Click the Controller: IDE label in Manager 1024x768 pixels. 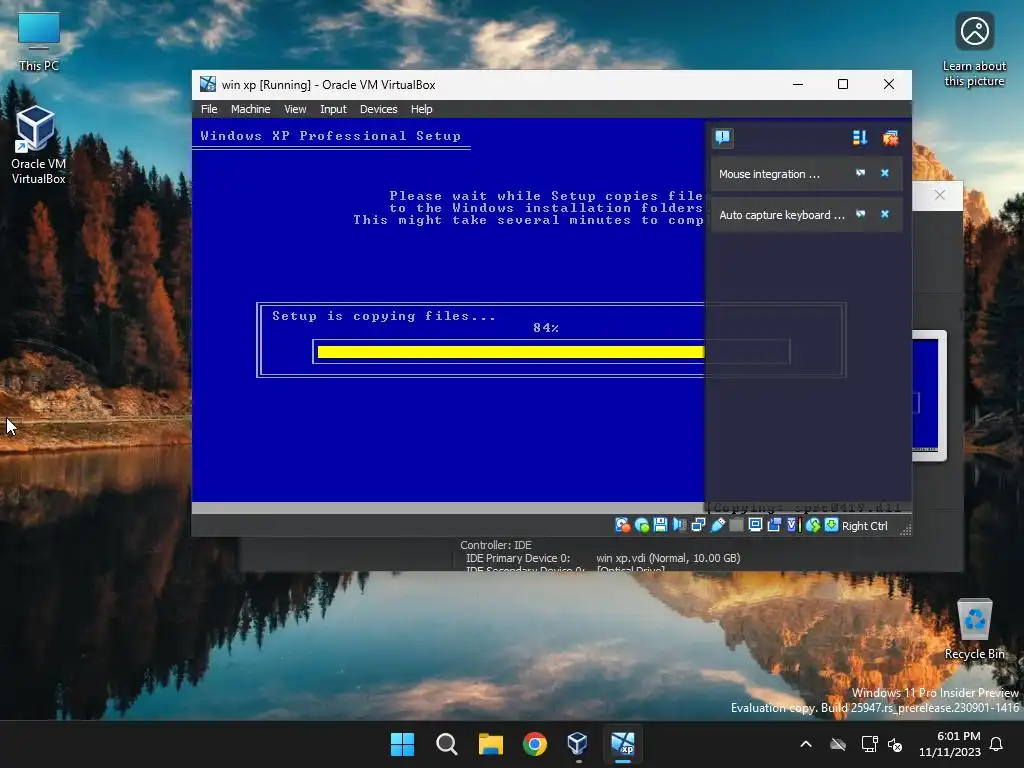click(496, 545)
